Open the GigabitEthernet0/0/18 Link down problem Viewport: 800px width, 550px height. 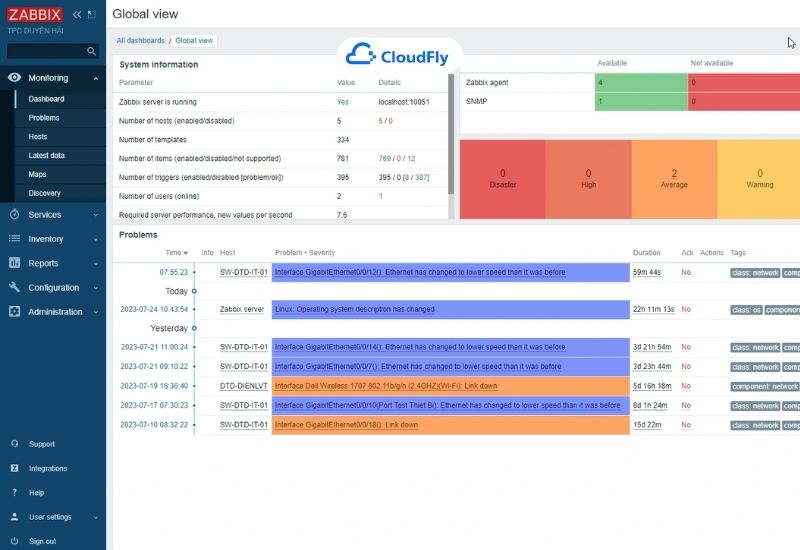tap(346, 424)
